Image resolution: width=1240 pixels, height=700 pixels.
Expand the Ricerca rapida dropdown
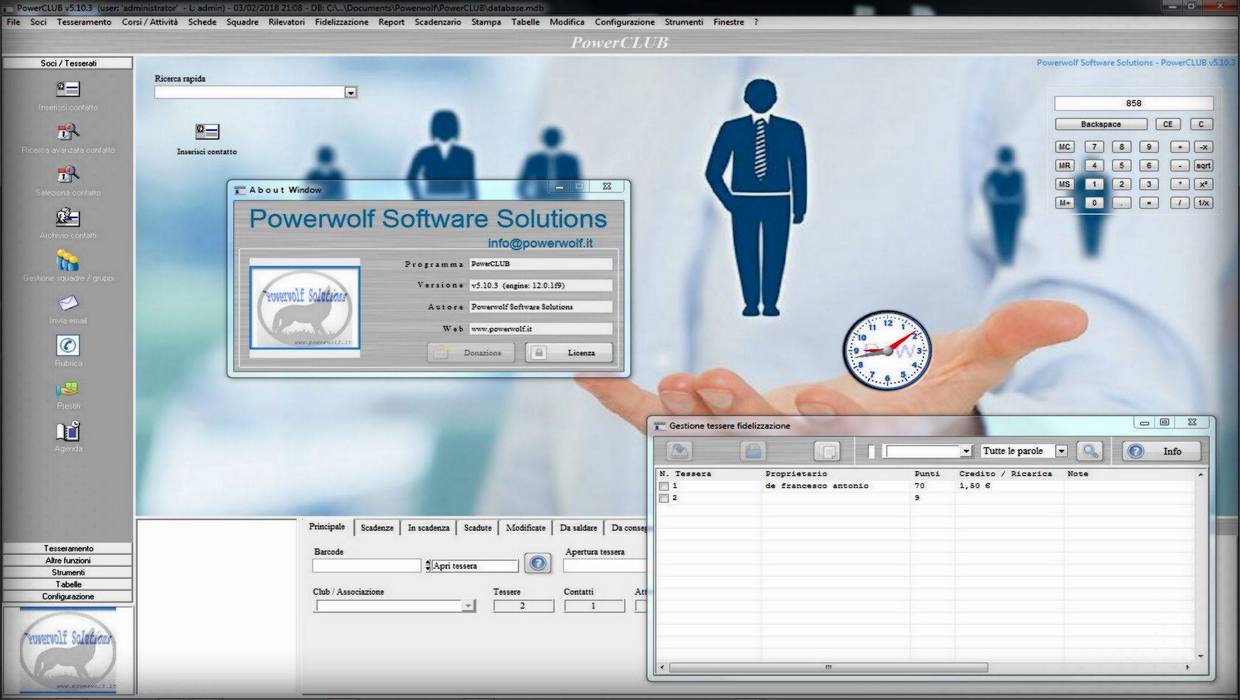[350, 92]
